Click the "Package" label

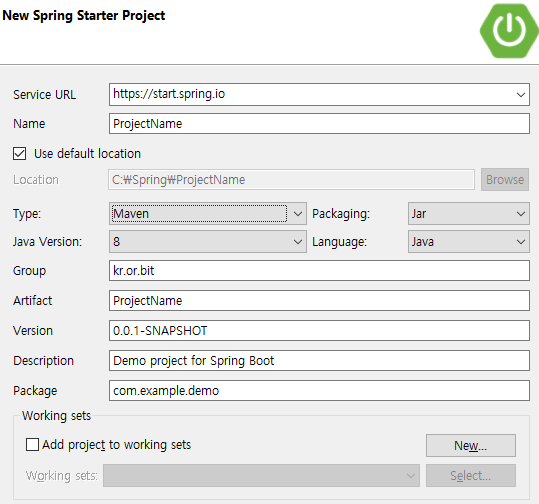coord(35,391)
